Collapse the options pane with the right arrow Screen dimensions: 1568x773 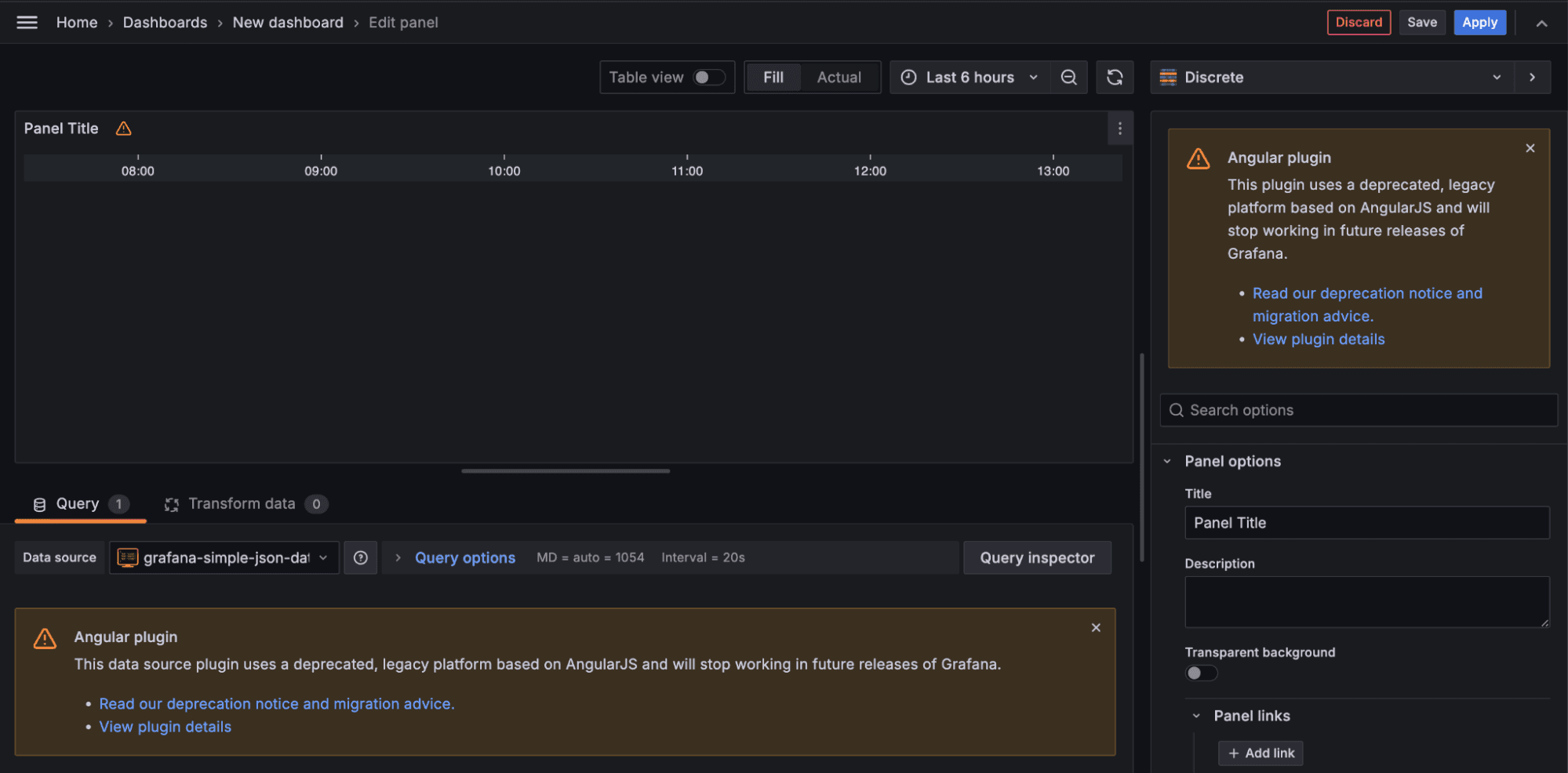(1532, 78)
